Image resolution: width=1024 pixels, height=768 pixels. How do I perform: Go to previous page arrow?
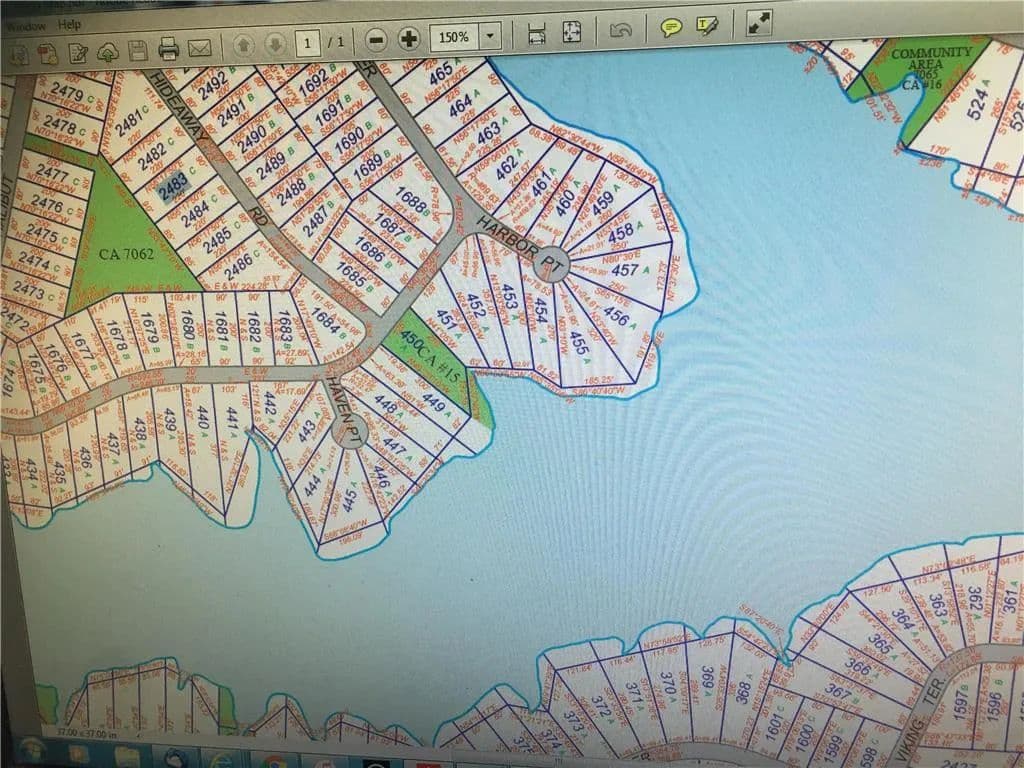pos(244,45)
